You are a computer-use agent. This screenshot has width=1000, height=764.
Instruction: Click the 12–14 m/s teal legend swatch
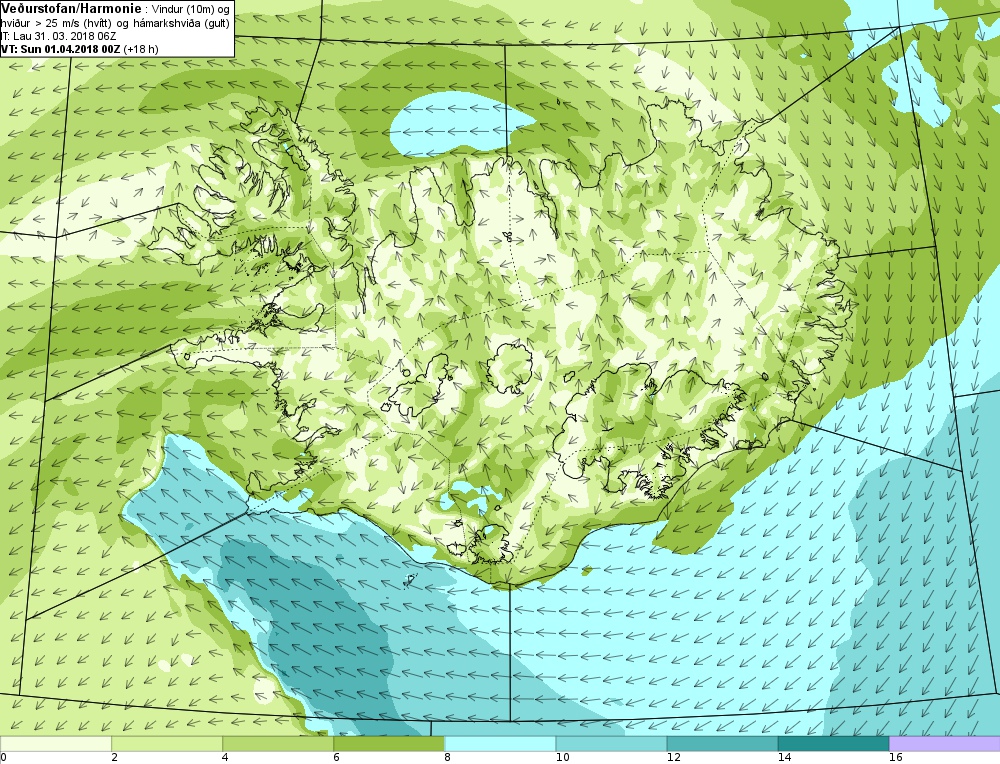tap(722, 743)
